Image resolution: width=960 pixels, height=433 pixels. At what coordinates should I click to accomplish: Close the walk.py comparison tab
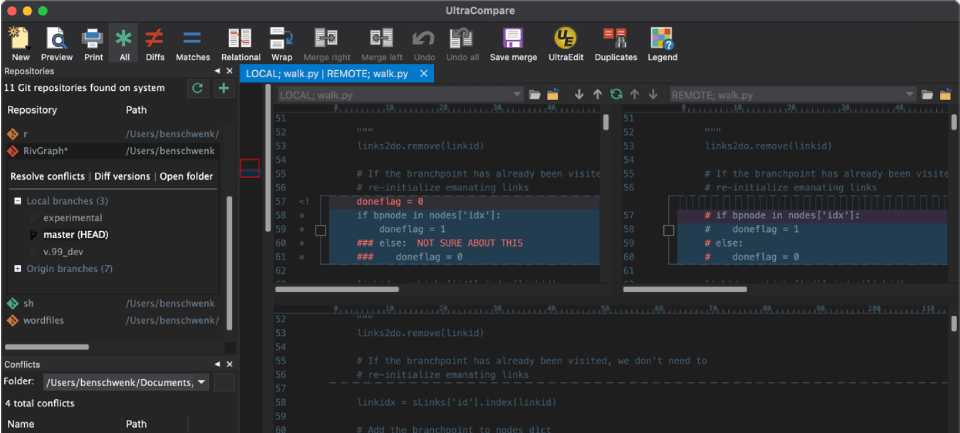click(423, 73)
